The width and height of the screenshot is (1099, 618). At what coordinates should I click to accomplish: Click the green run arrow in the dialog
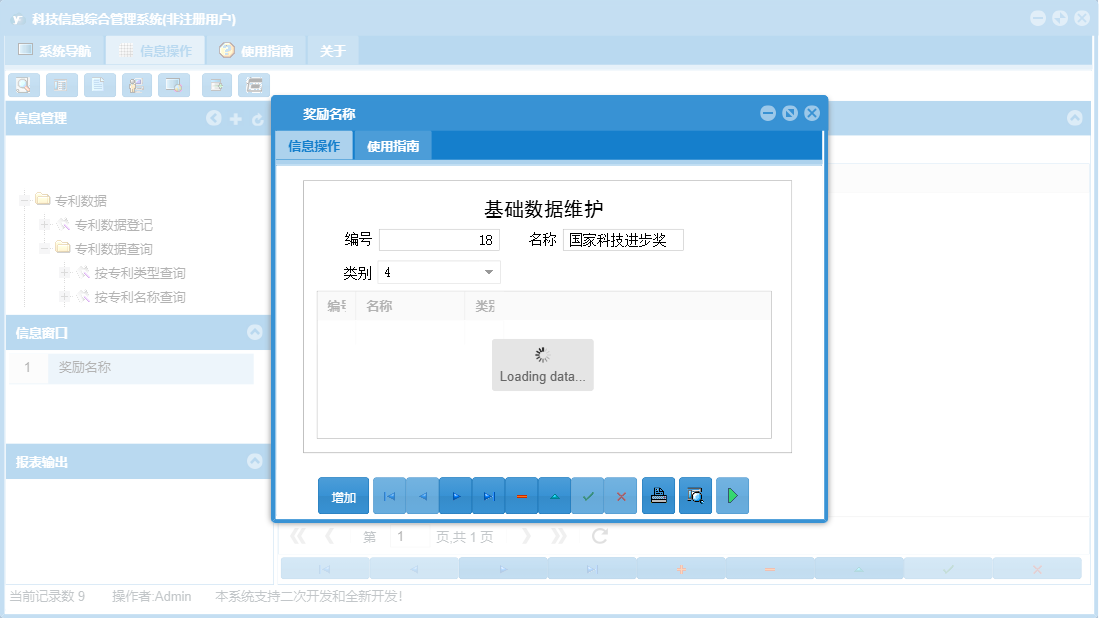(x=732, y=495)
